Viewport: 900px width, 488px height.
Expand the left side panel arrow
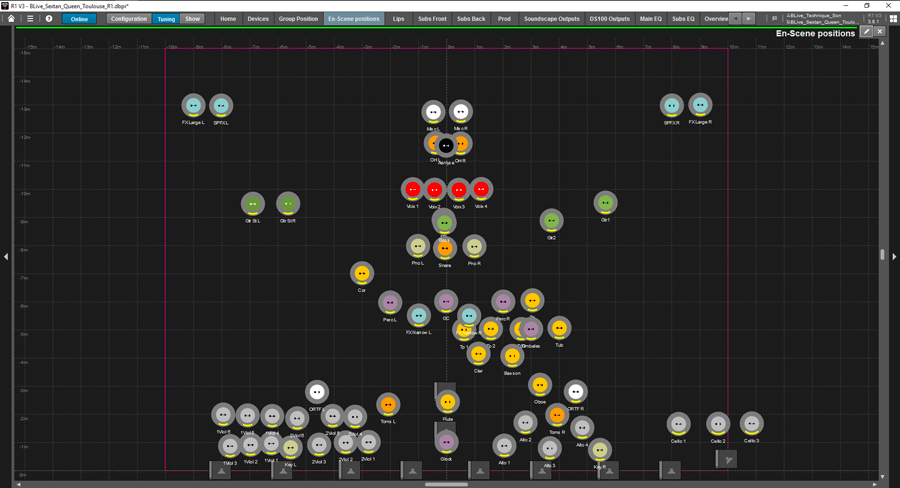pos(6,257)
